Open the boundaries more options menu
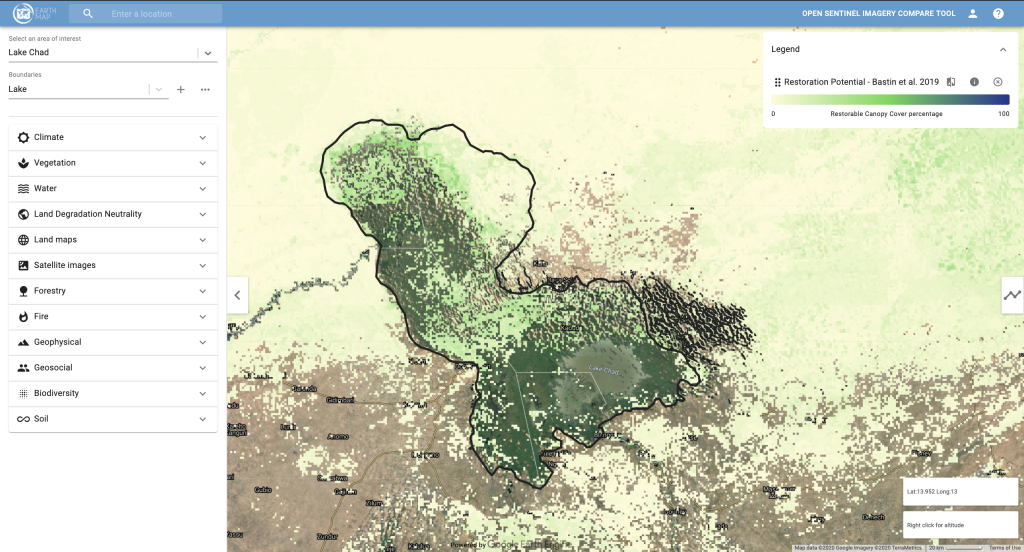1024x552 pixels. tap(205, 89)
